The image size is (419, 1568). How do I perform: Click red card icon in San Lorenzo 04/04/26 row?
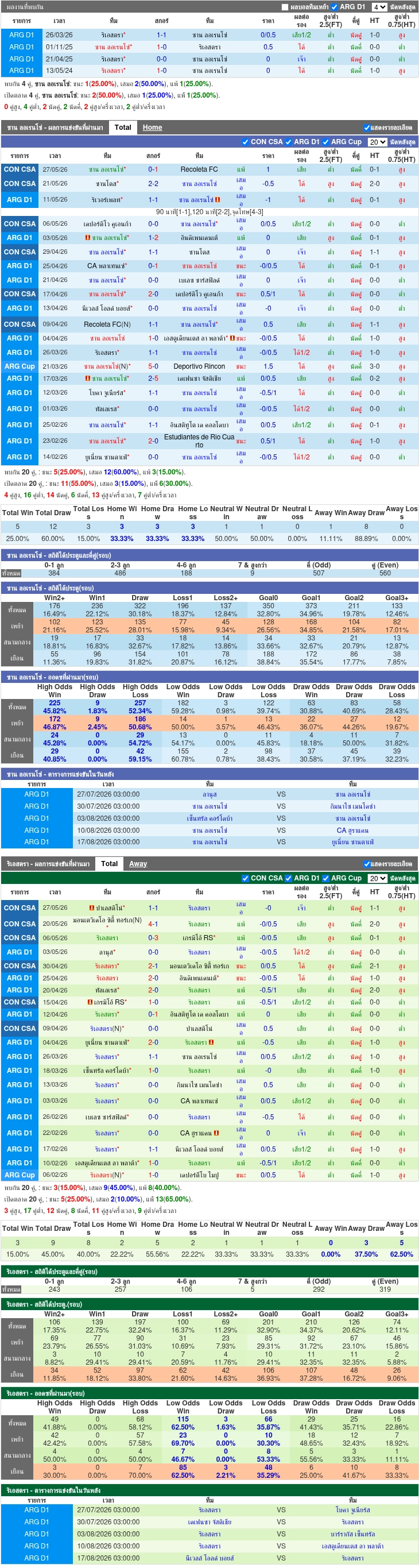click(232, 338)
